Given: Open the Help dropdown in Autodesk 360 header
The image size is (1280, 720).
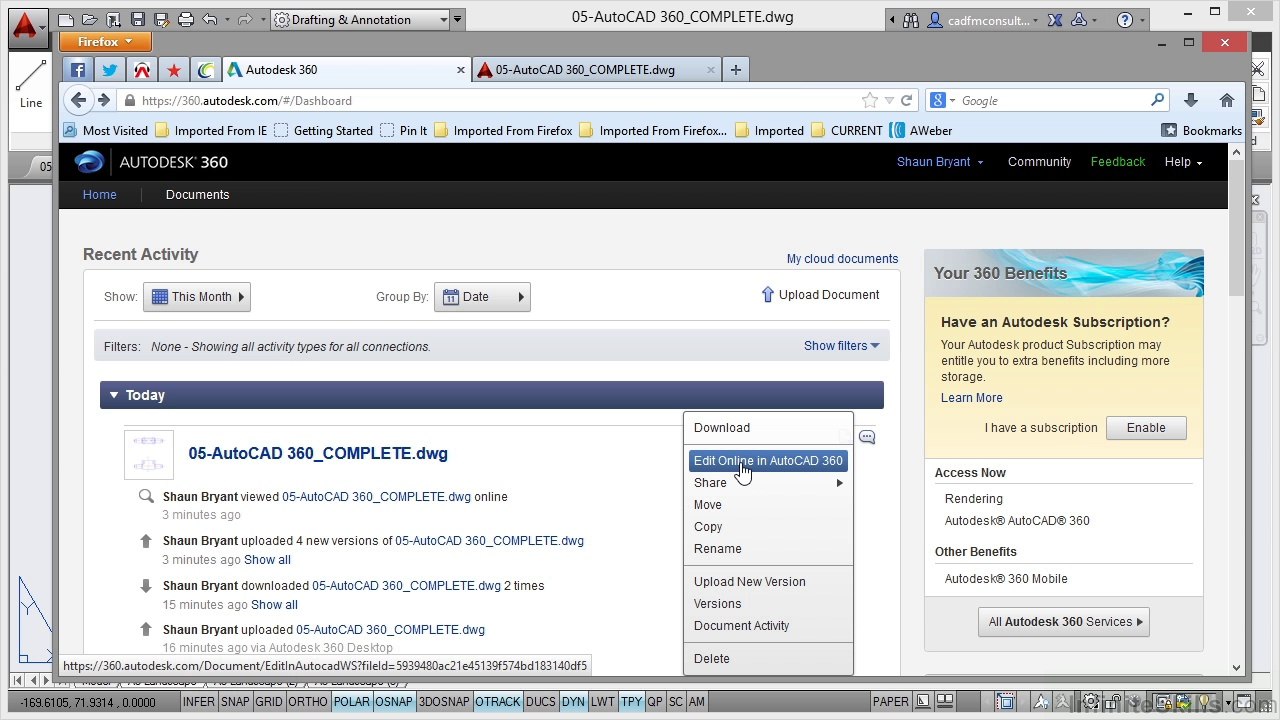Looking at the screenshot, I should point(1183,162).
